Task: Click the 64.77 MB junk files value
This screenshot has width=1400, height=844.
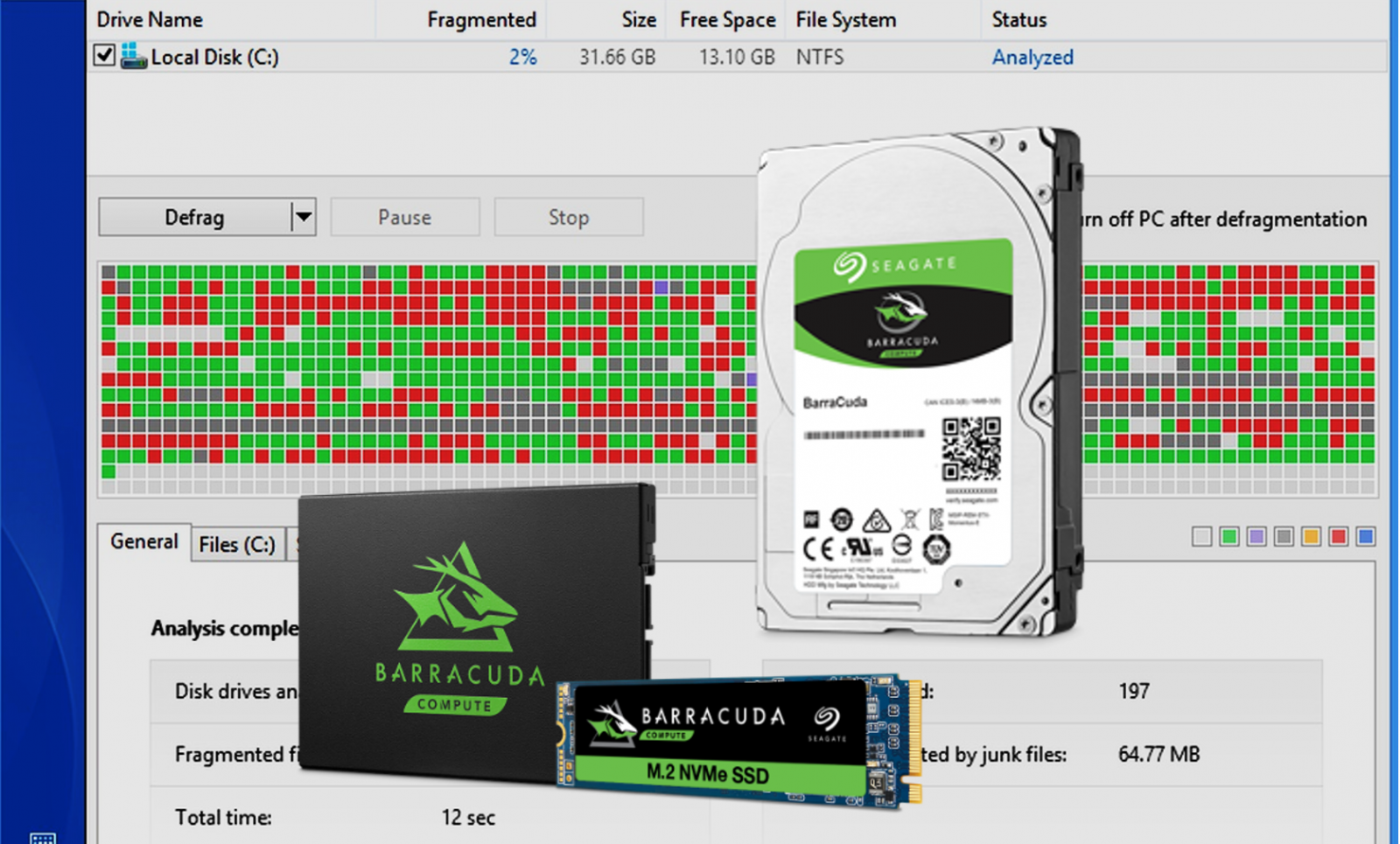Action: [1159, 754]
